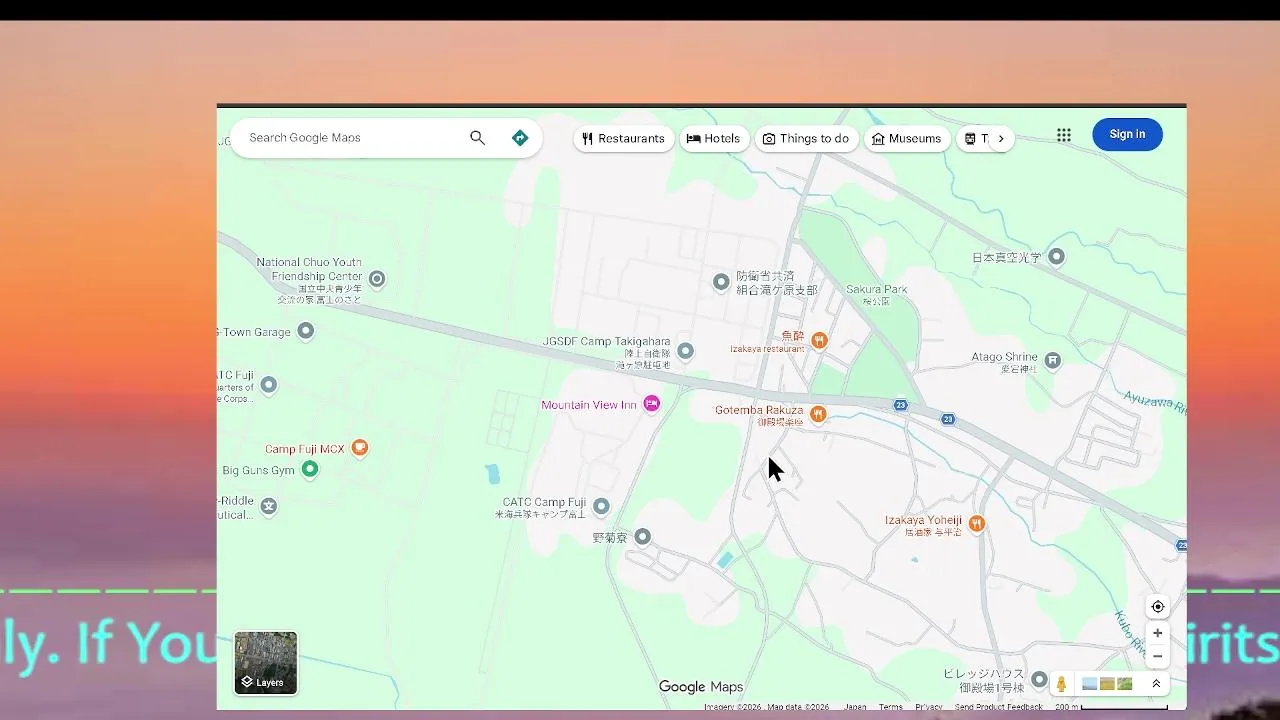Show more categories with chevron arrow
The width and height of the screenshot is (1280, 720).
pyautogui.click(x=1001, y=139)
